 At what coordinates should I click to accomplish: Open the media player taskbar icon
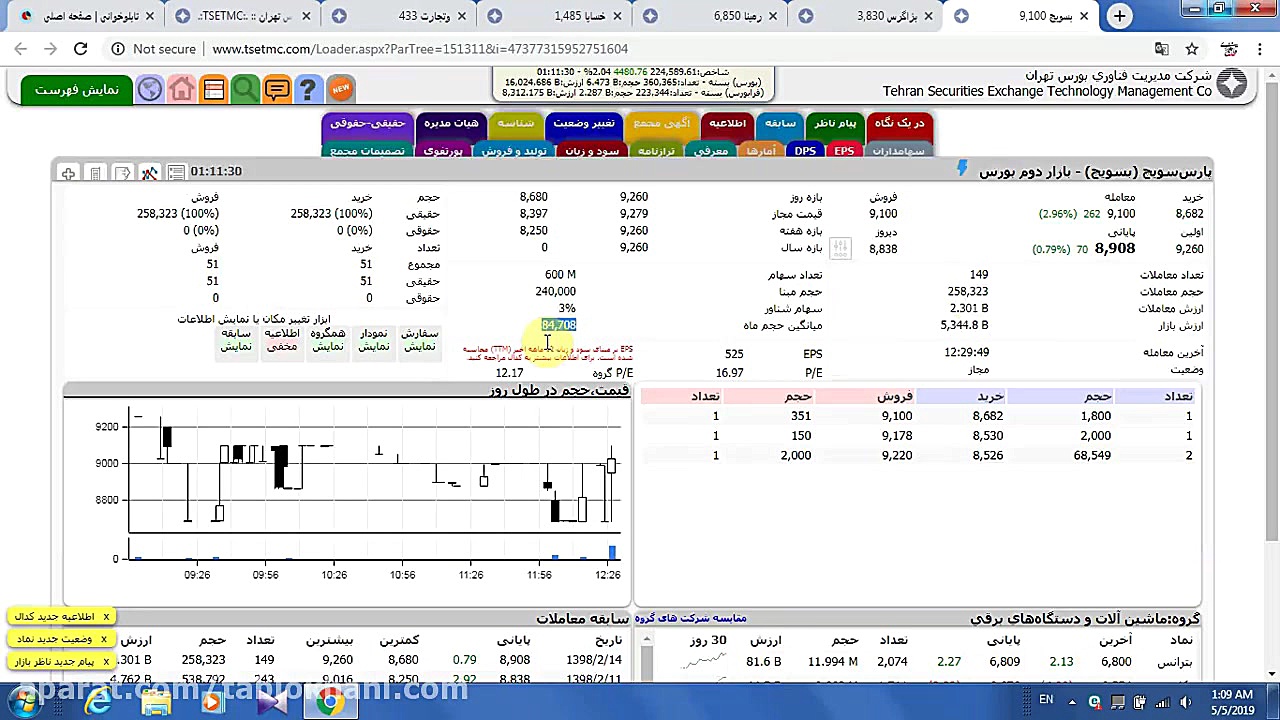pos(212,702)
